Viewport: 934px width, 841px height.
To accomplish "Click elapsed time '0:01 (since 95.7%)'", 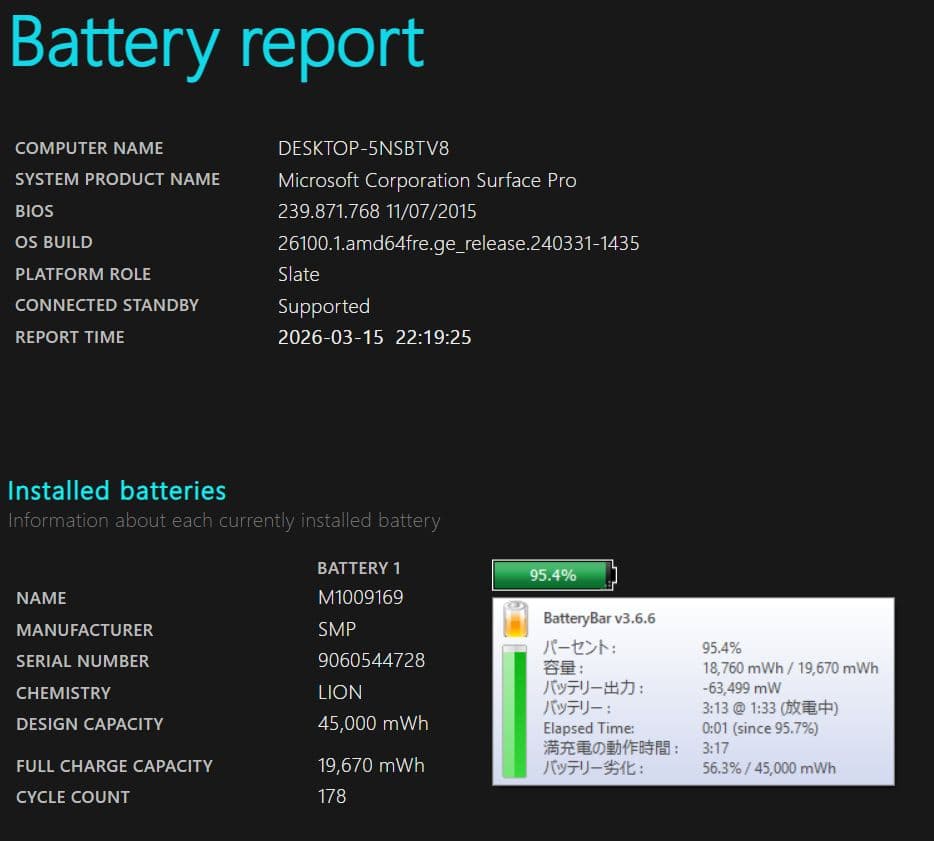I will pyautogui.click(x=760, y=728).
